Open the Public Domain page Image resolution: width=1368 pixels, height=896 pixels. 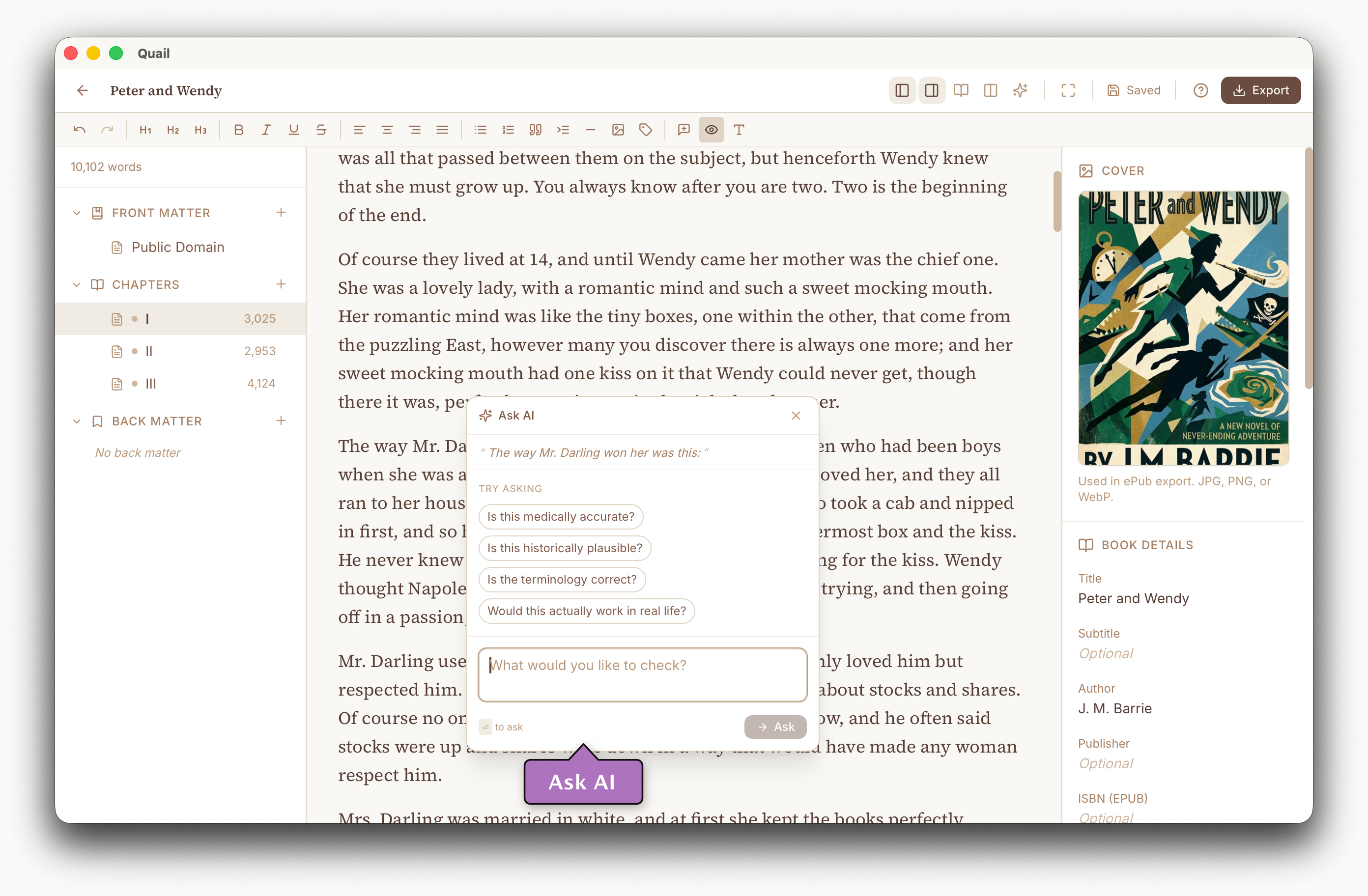tap(180, 247)
